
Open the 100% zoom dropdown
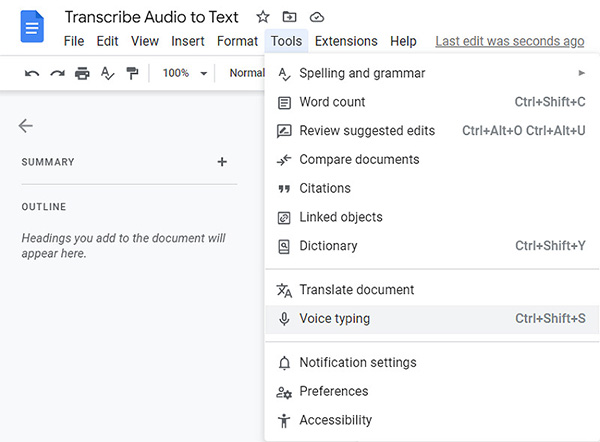pos(185,73)
